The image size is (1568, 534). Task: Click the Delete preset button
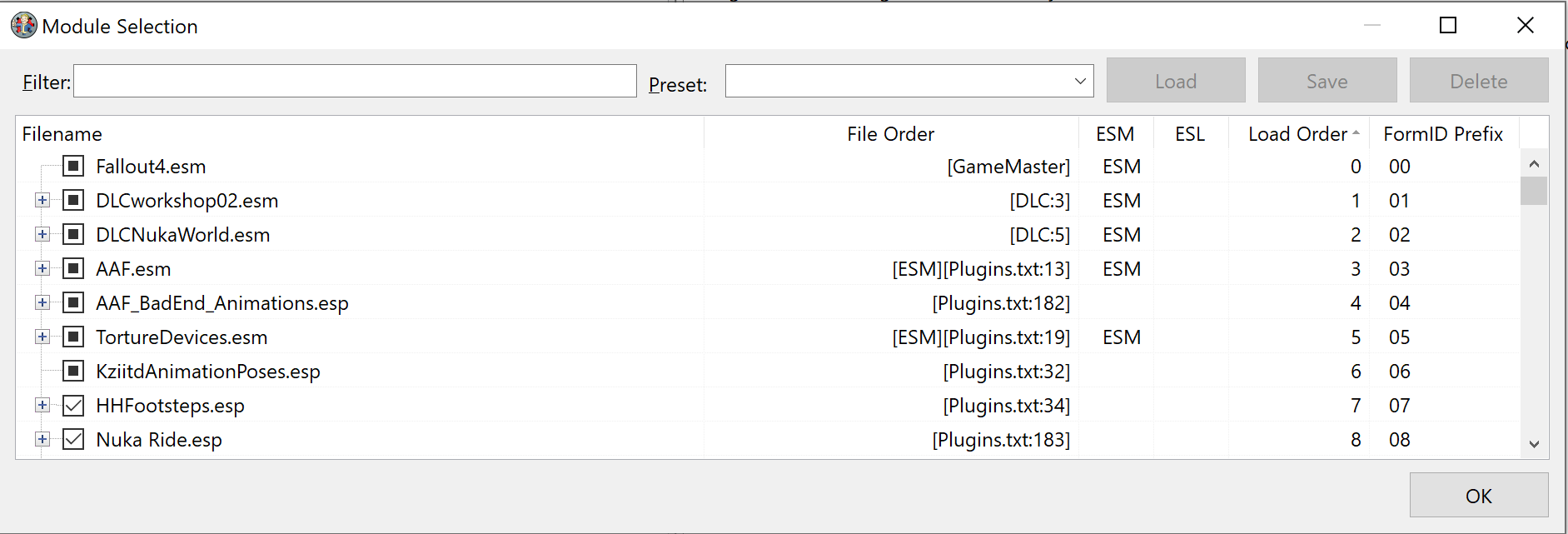point(1479,81)
